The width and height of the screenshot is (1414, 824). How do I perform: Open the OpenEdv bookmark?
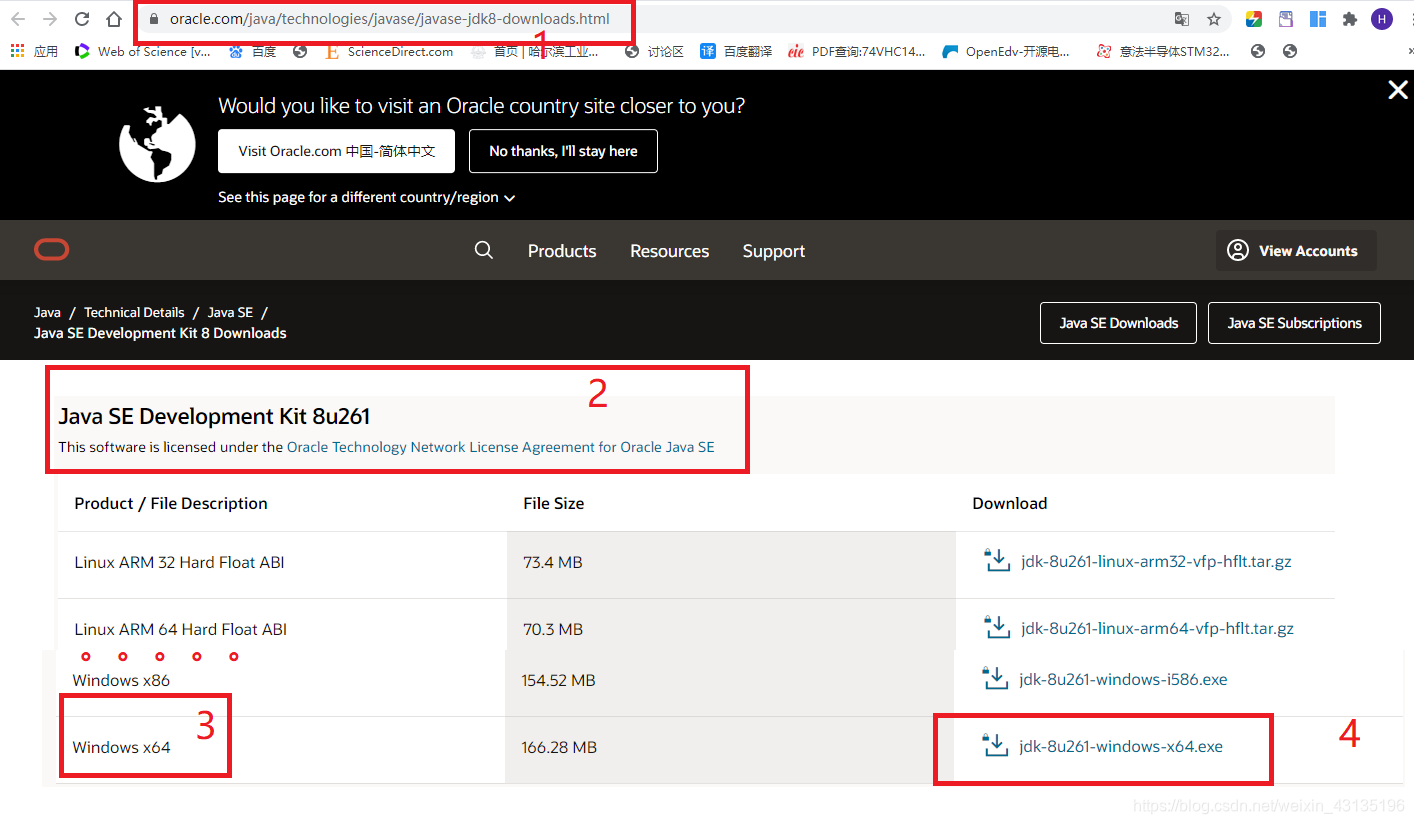click(x=1006, y=51)
